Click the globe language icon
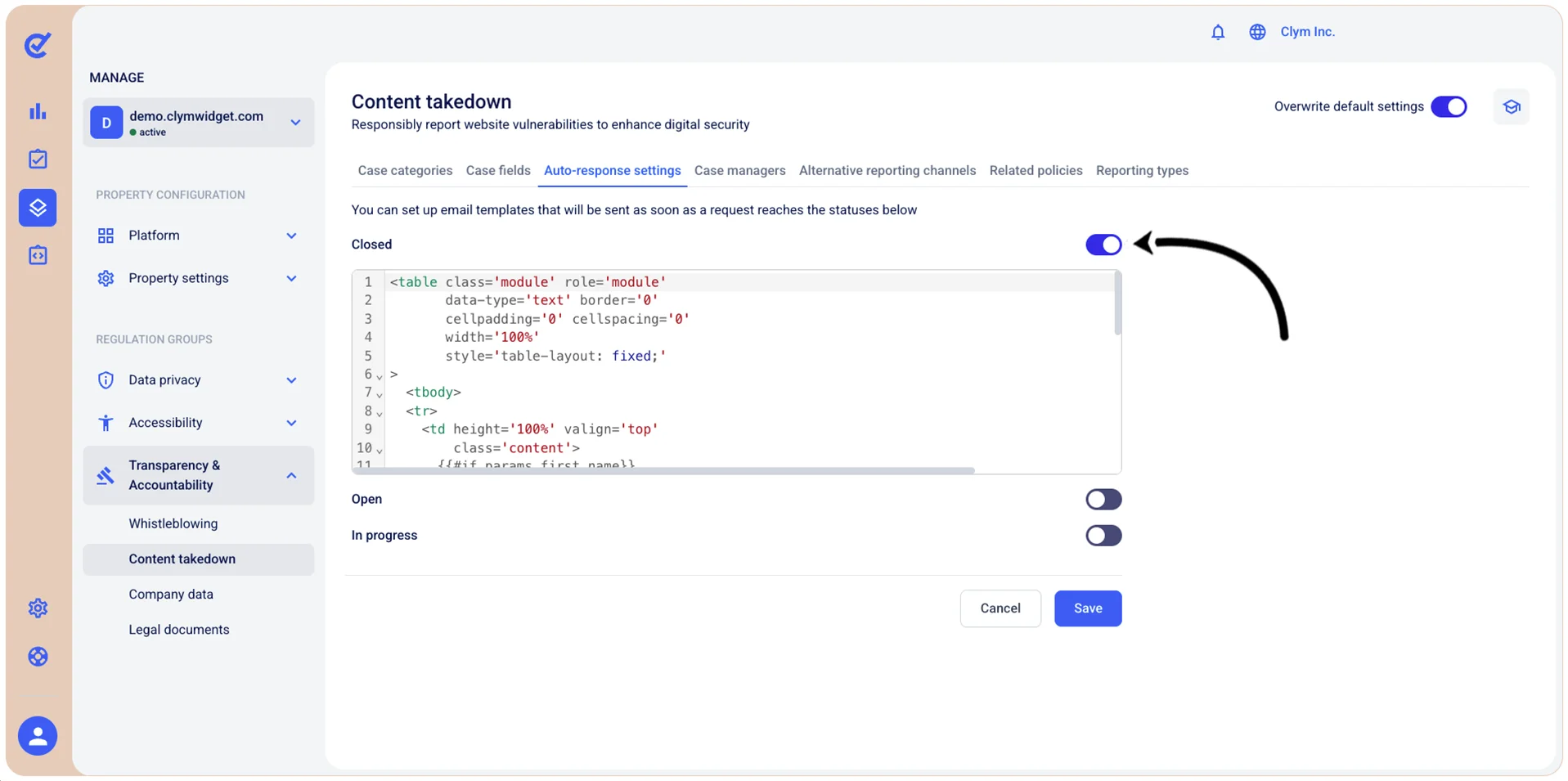1568x781 pixels. pos(1257,32)
